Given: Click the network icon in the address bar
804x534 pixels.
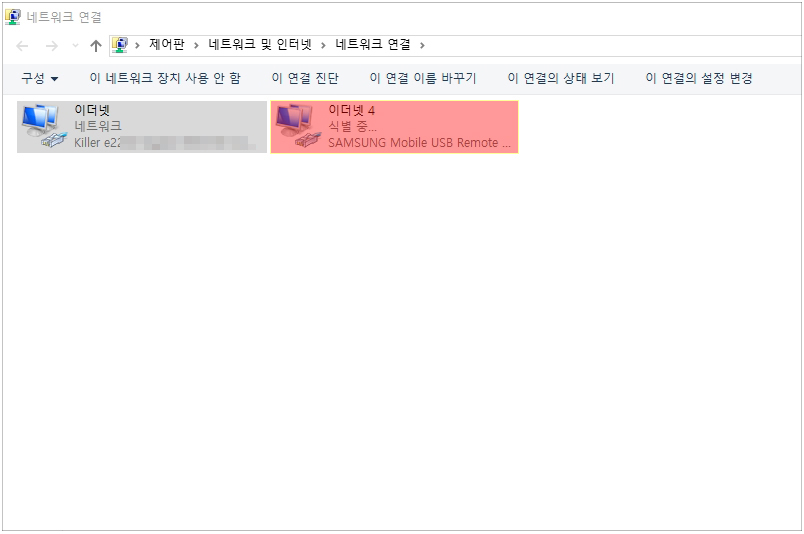Looking at the screenshot, I should point(120,45).
